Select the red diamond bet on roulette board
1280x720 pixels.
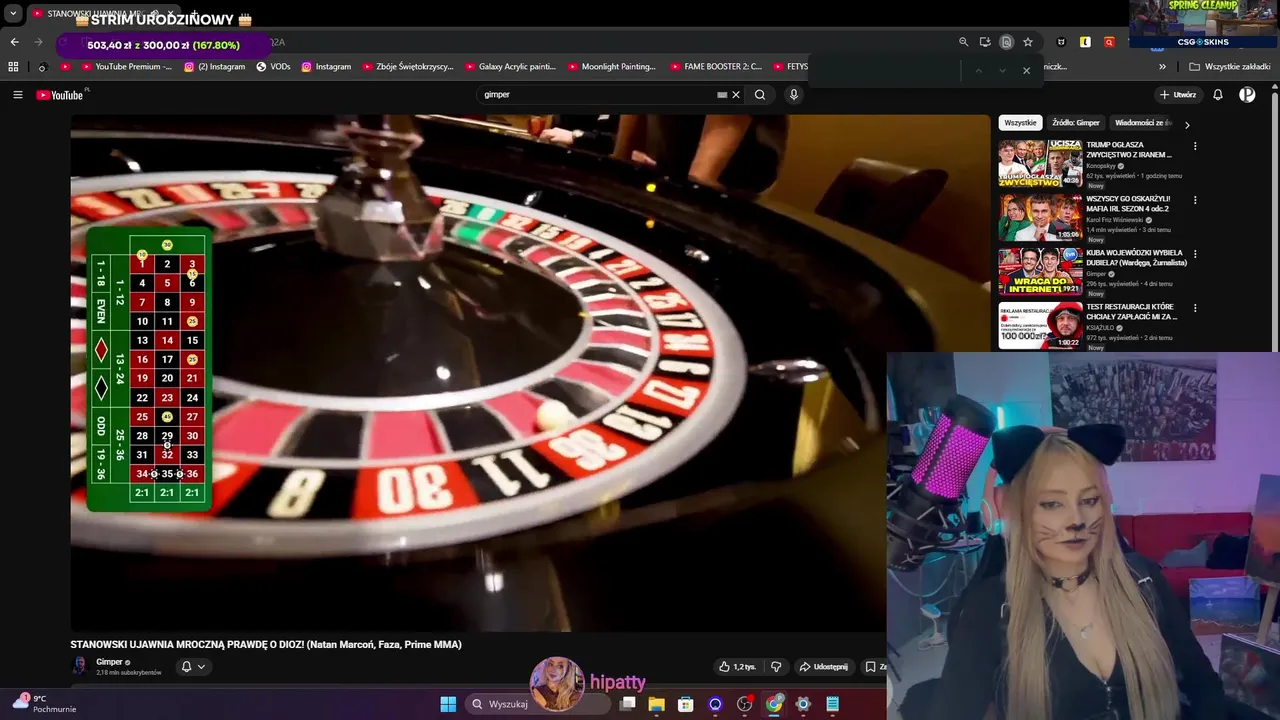coord(100,350)
